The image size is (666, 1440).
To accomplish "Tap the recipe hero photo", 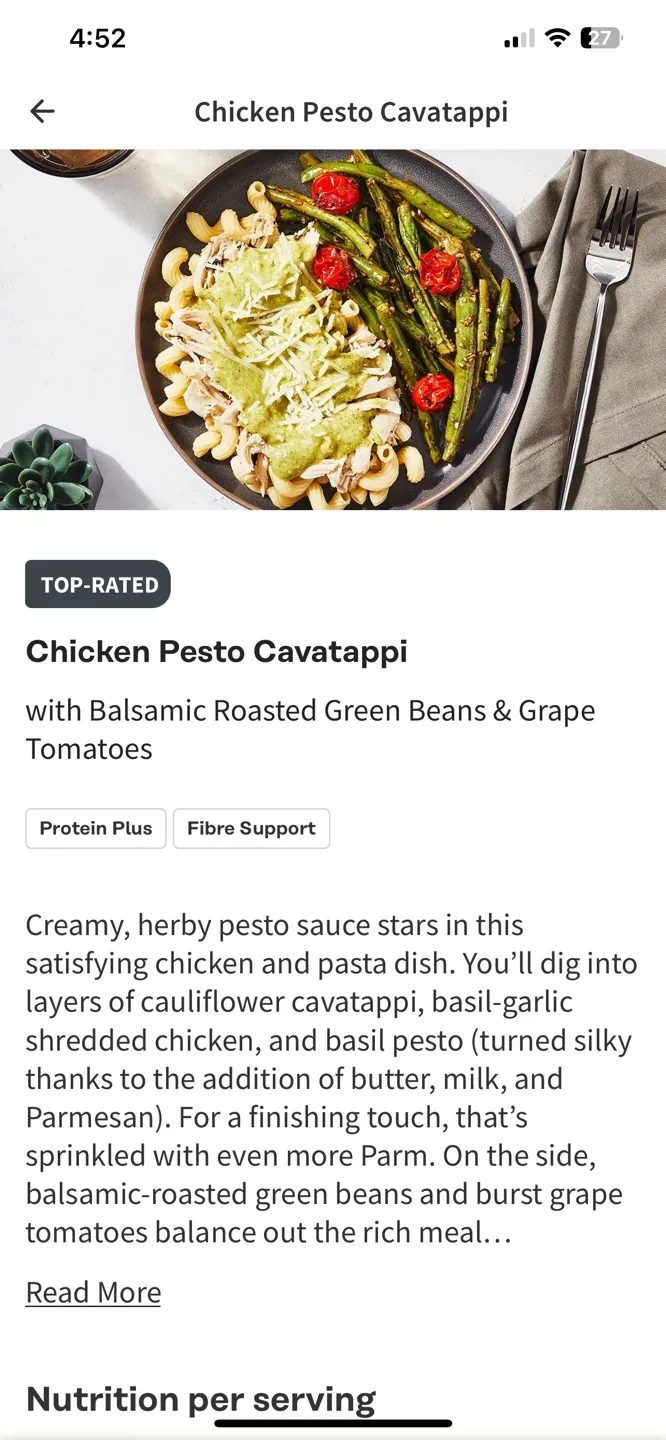I will tap(333, 330).
